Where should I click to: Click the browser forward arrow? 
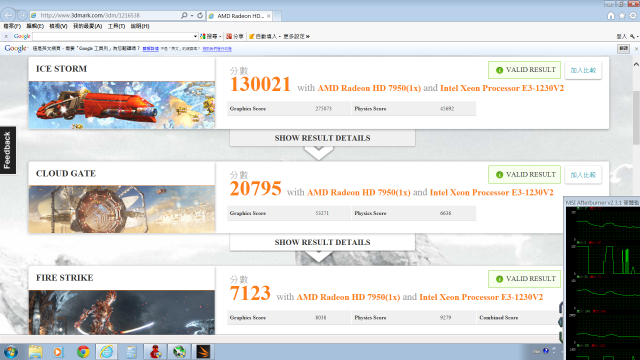click(22, 15)
